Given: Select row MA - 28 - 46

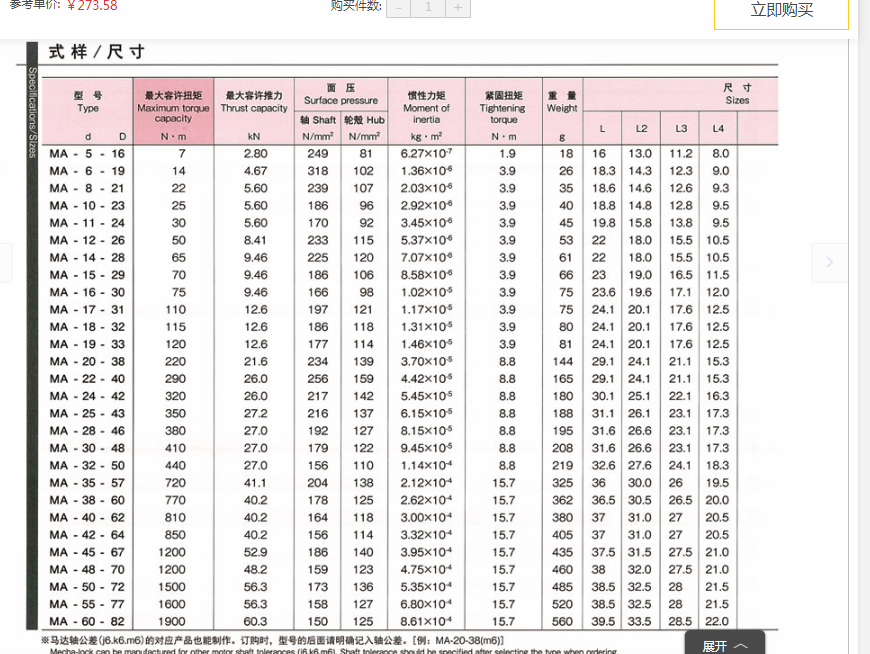Looking at the screenshot, I should click(410, 431).
